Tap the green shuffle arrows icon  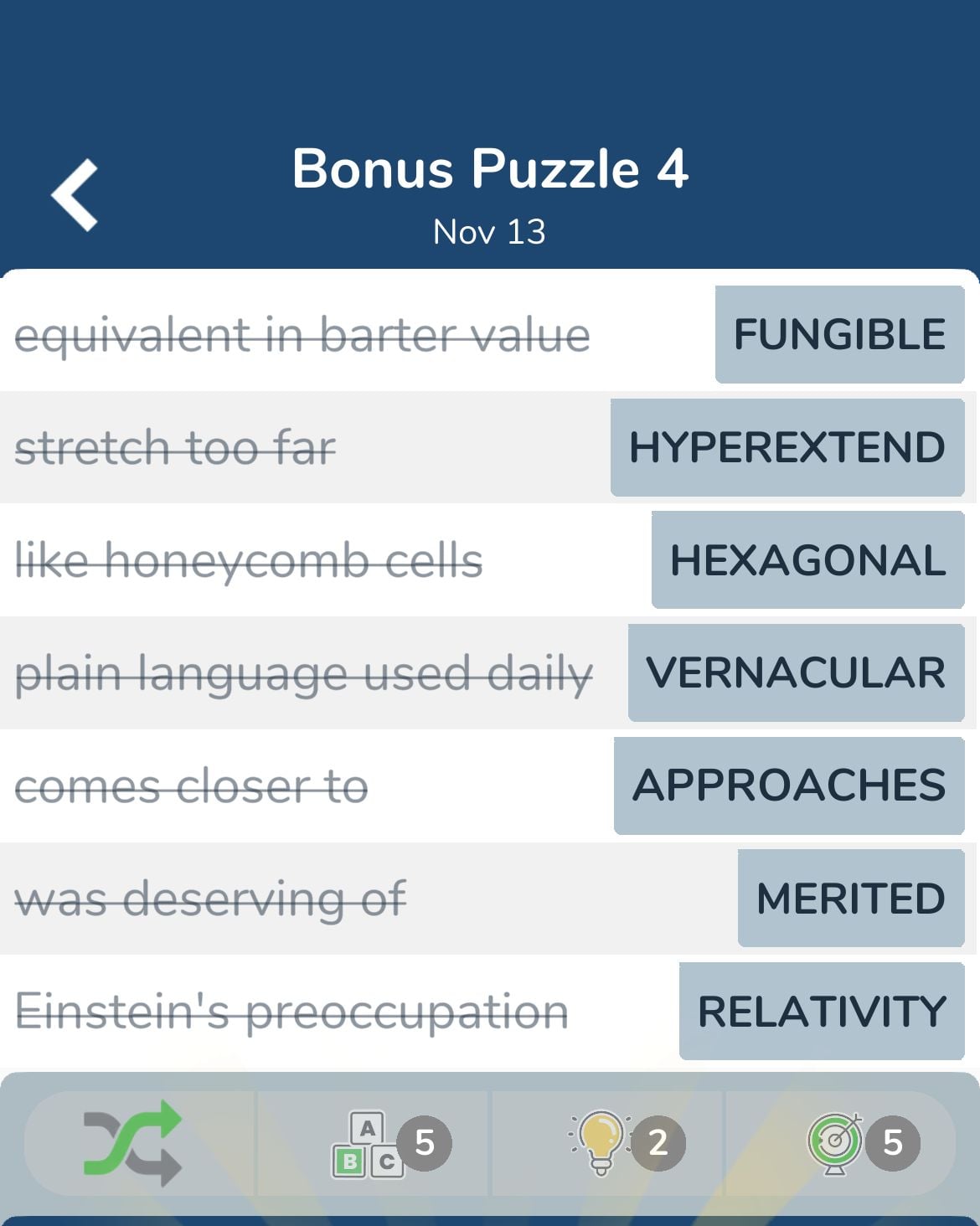132,1143
